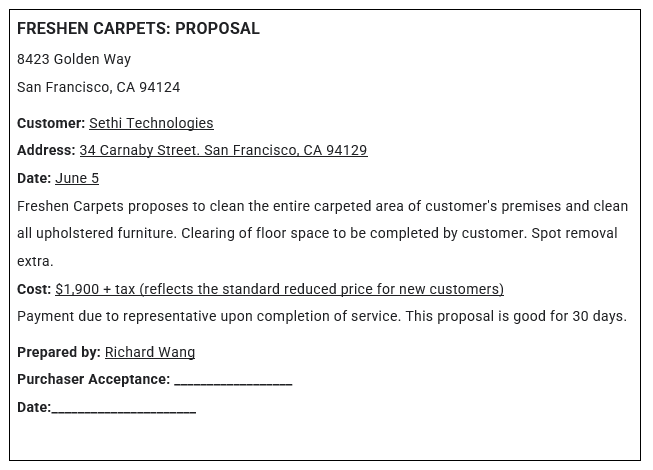Click the San Francisco, CA 94124 line

pyautogui.click(x=99, y=87)
